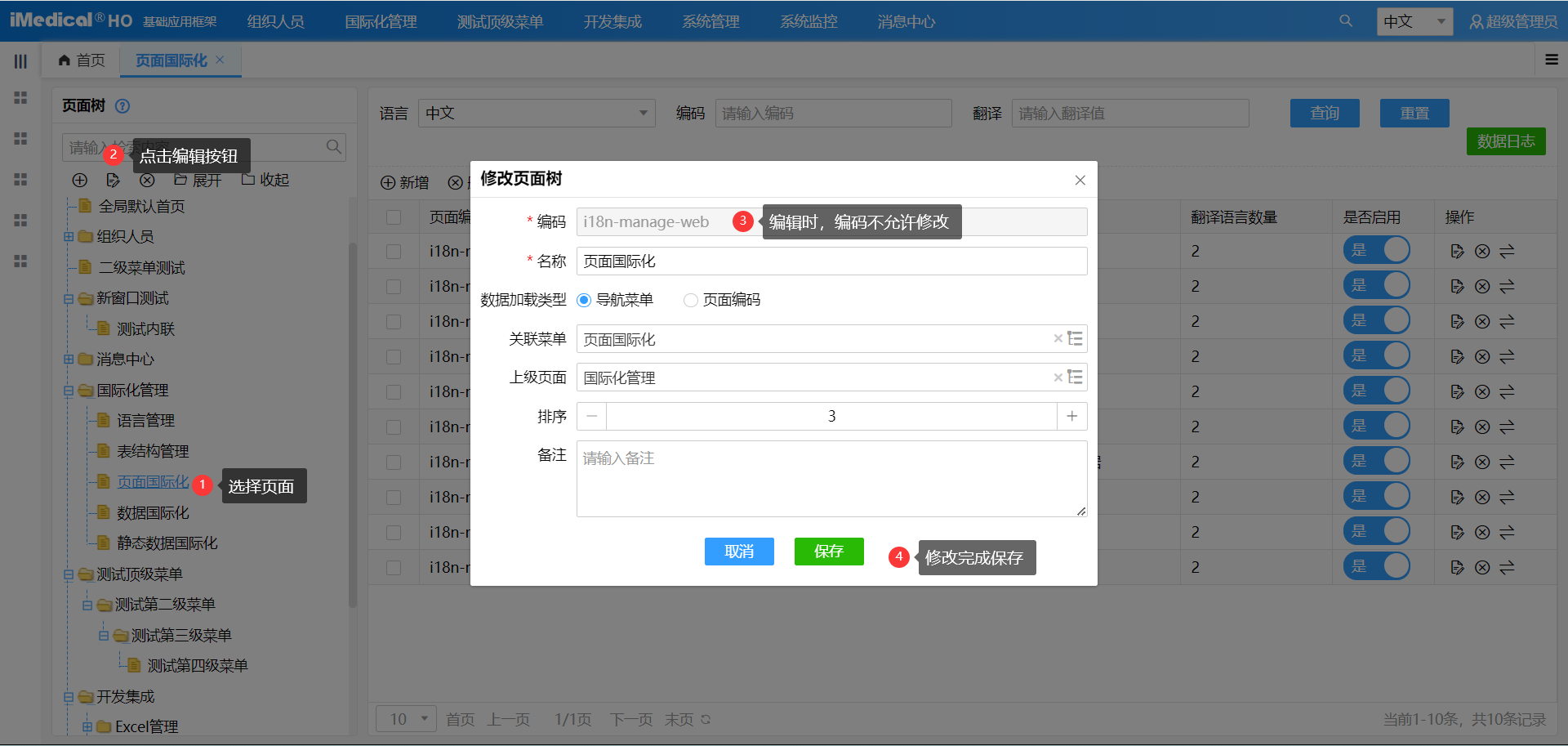Open the 语言 dropdown showing 中文

click(537, 113)
